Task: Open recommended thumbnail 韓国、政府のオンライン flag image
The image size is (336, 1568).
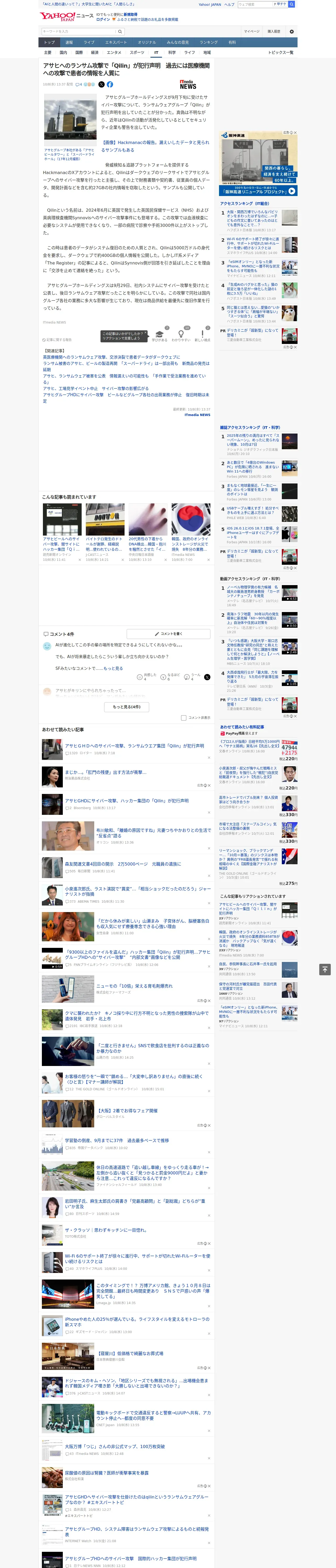Action: point(191,520)
